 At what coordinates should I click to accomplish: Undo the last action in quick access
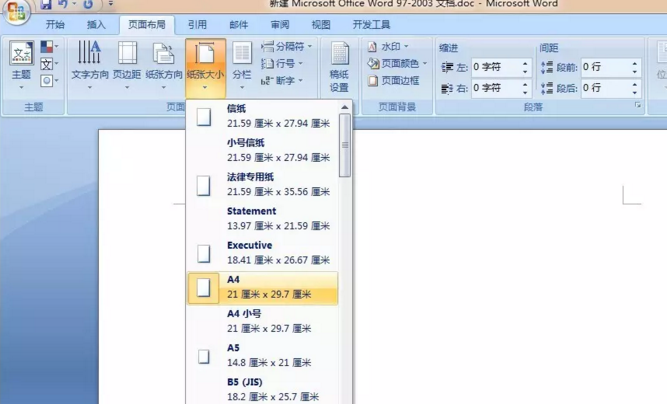coord(63,4)
